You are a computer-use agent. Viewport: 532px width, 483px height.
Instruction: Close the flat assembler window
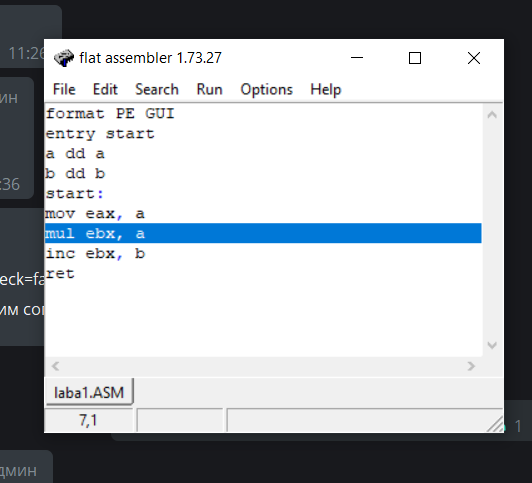[474, 58]
